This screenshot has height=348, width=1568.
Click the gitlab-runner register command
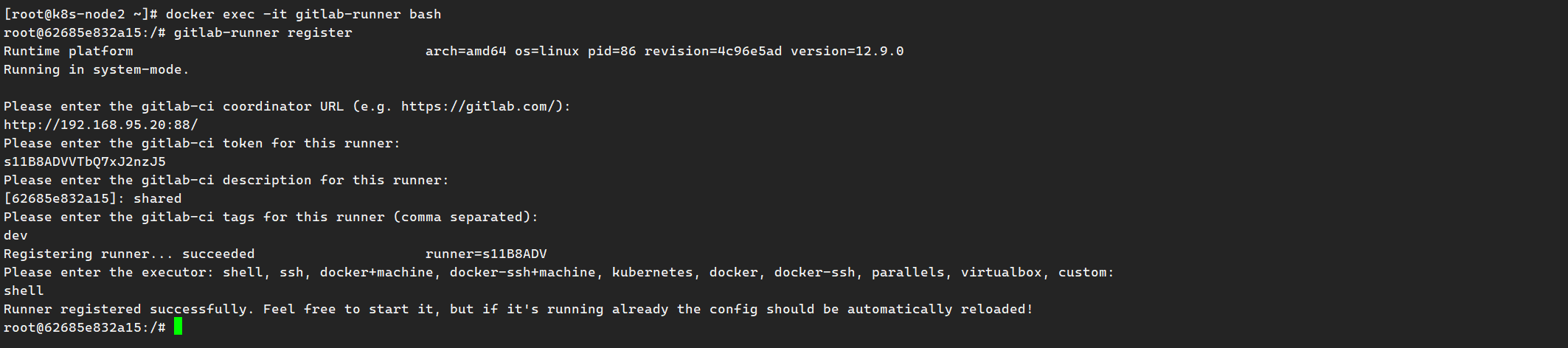[263, 32]
